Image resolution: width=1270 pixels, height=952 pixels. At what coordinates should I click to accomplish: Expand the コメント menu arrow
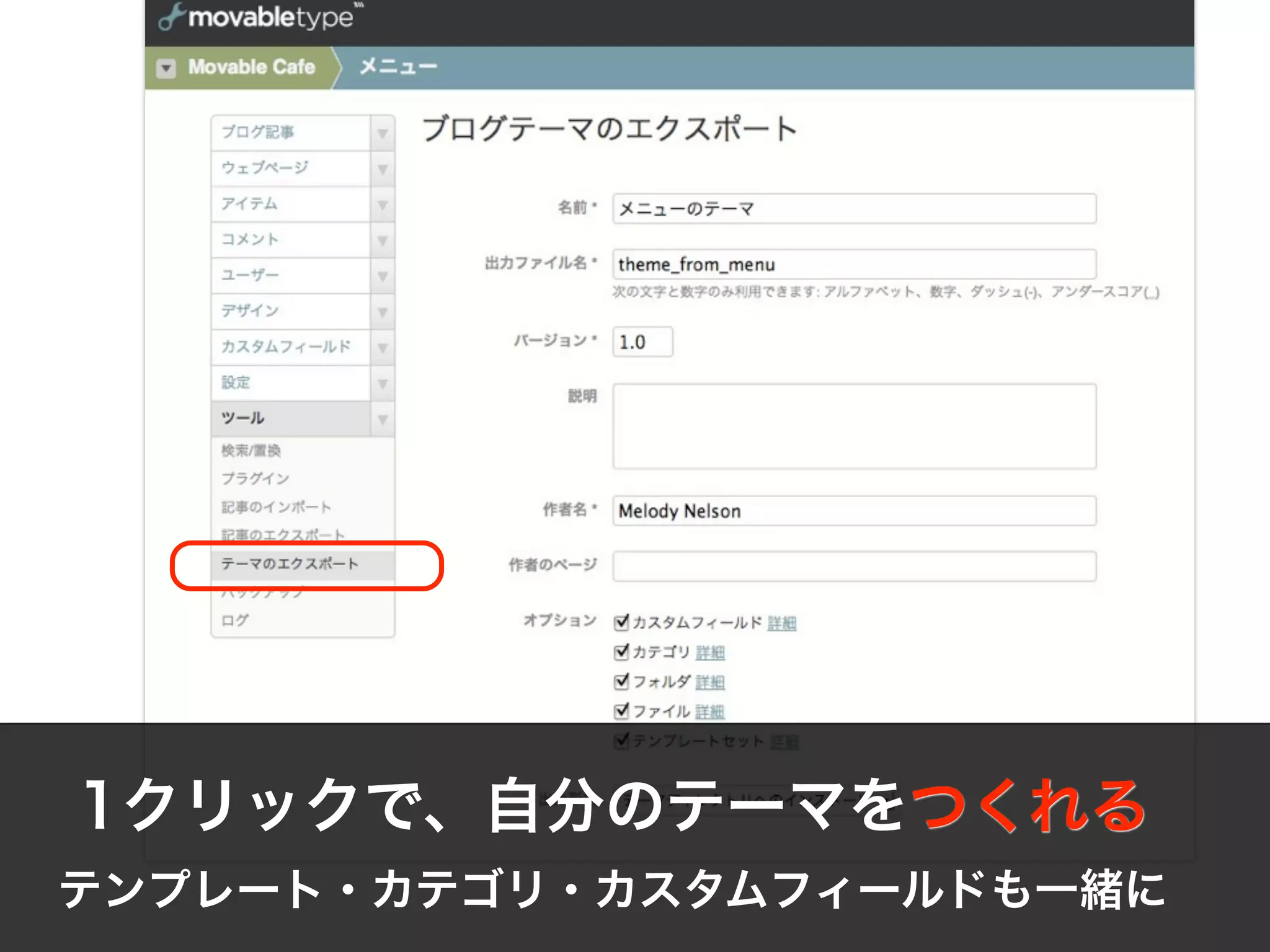tap(383, 240)
